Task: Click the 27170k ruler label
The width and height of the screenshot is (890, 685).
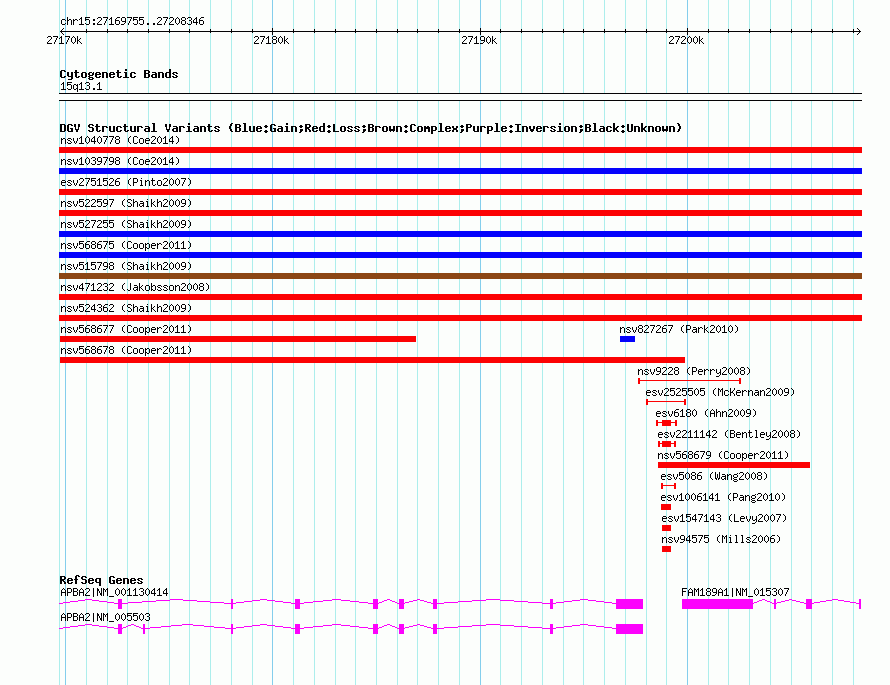Action: coord(64,40)
